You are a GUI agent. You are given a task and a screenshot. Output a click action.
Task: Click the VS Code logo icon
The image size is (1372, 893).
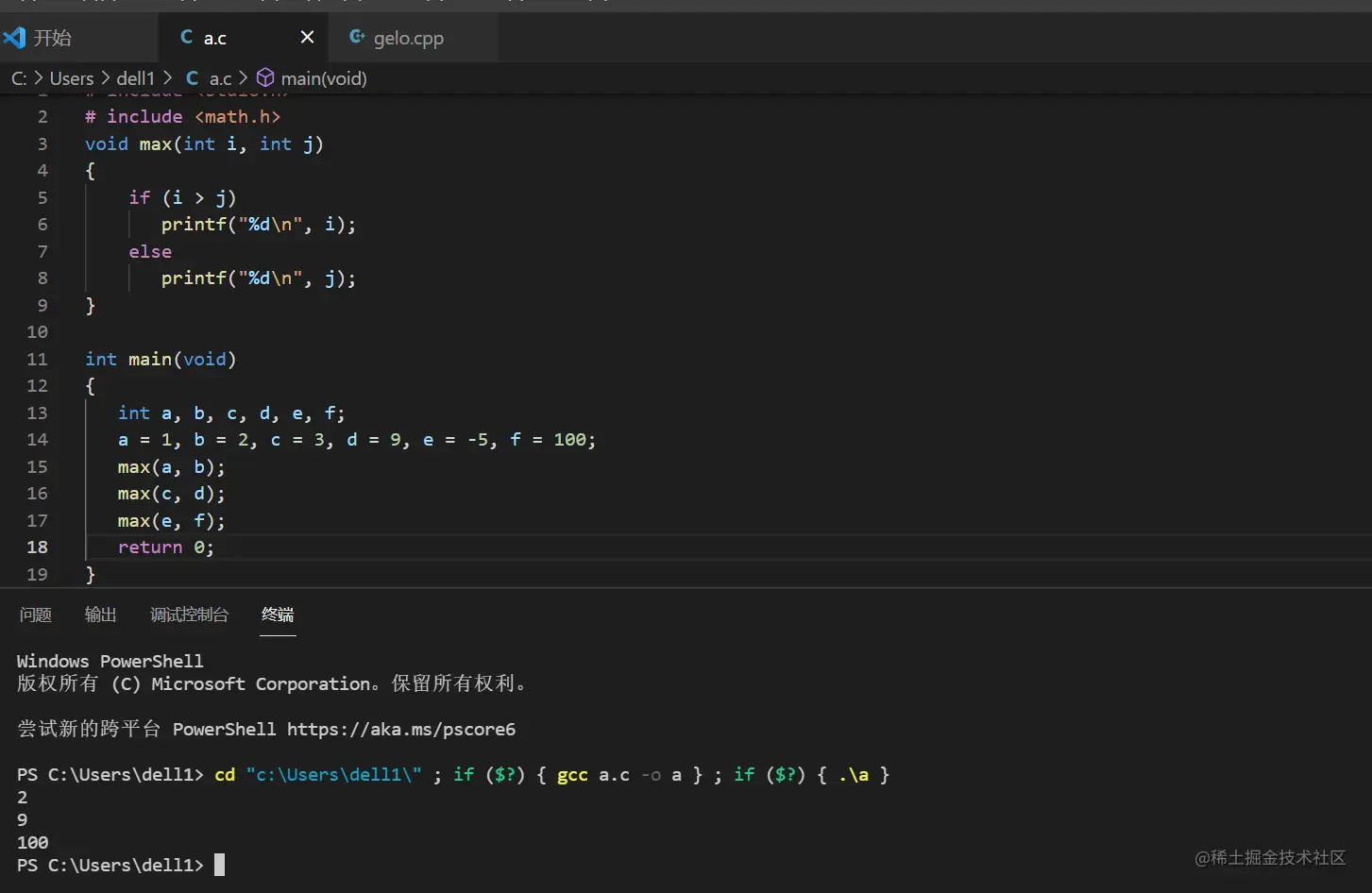click(x=14, y=38)
